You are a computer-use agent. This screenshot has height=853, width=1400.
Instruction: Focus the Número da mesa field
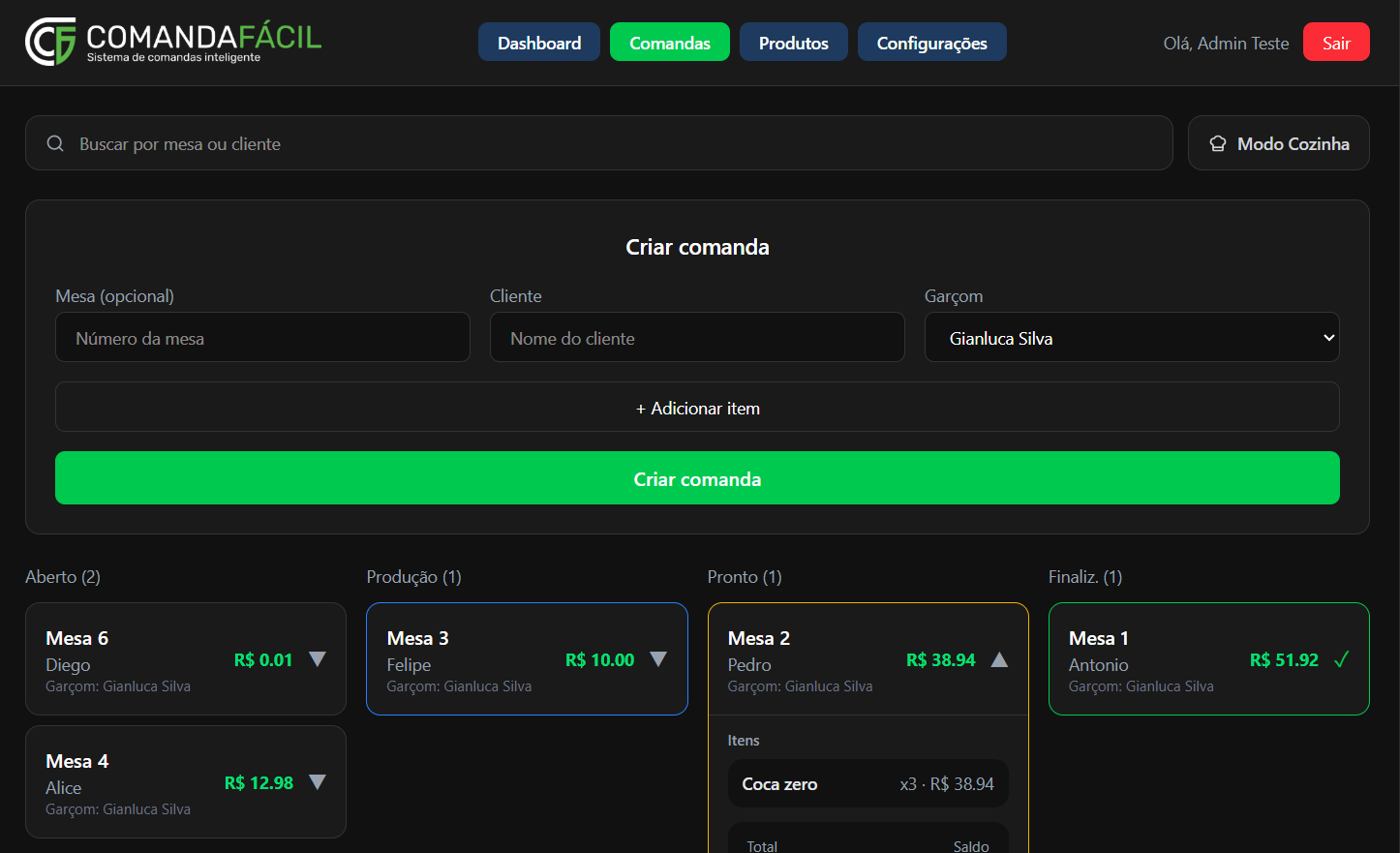coord(262,338)
